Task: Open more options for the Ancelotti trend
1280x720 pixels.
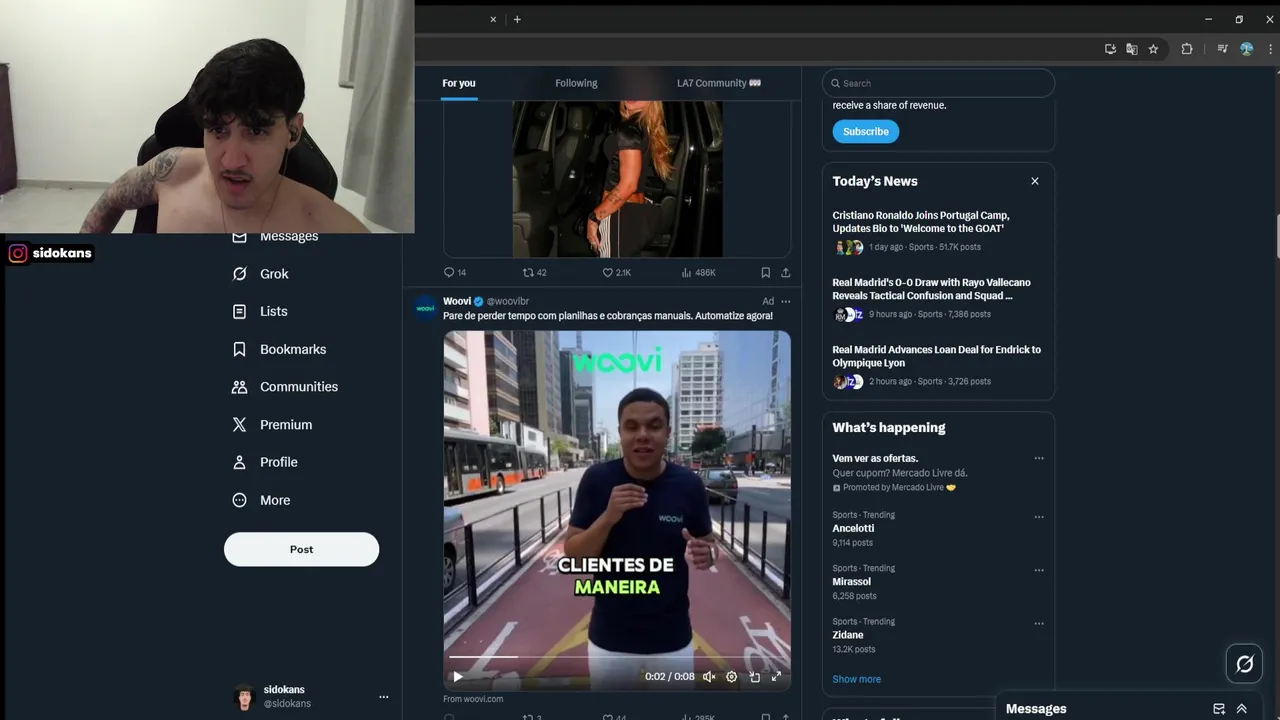Action: [x=1039, y=517]
